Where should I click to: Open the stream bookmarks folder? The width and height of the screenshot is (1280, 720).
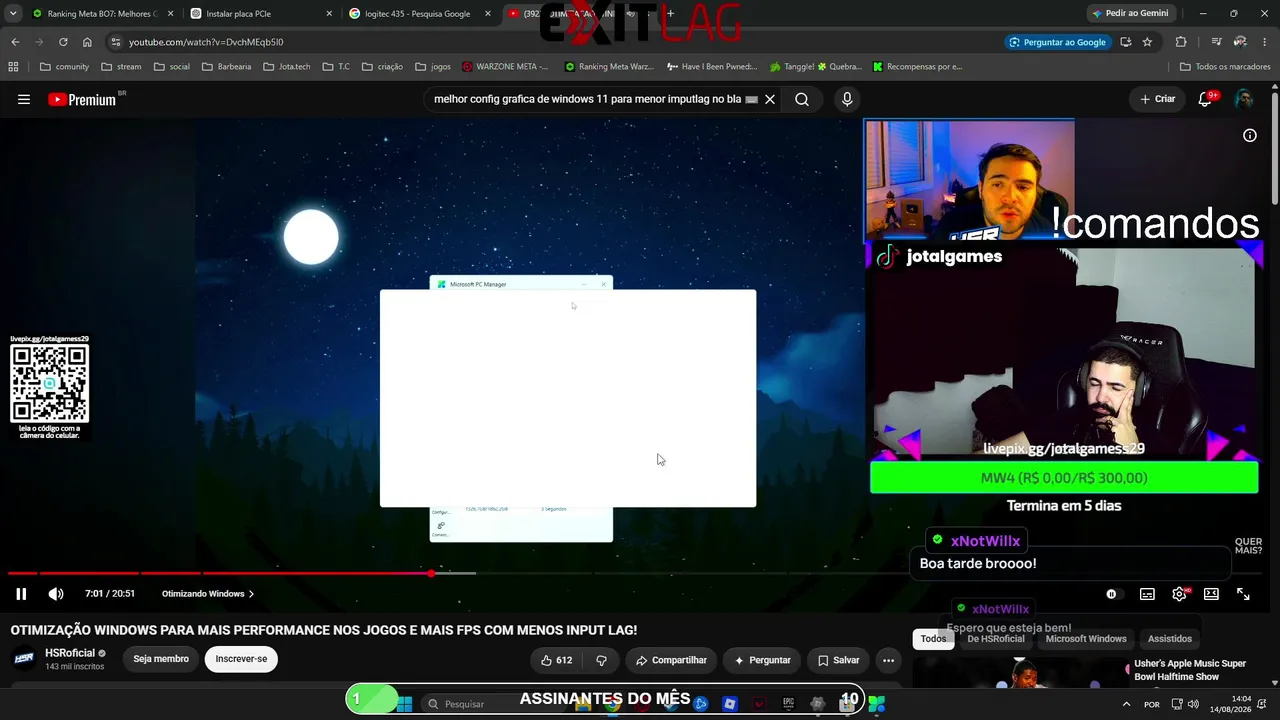tap(121, 67)
